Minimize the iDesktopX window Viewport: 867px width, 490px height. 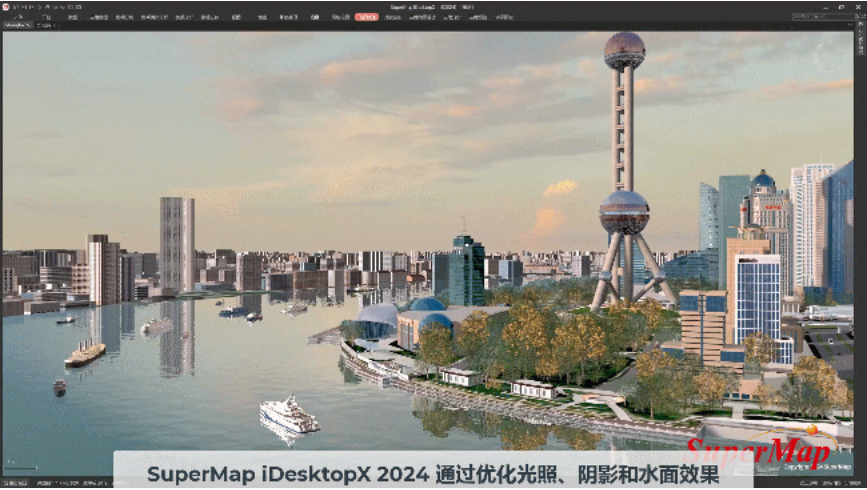[x=825, y=7]
